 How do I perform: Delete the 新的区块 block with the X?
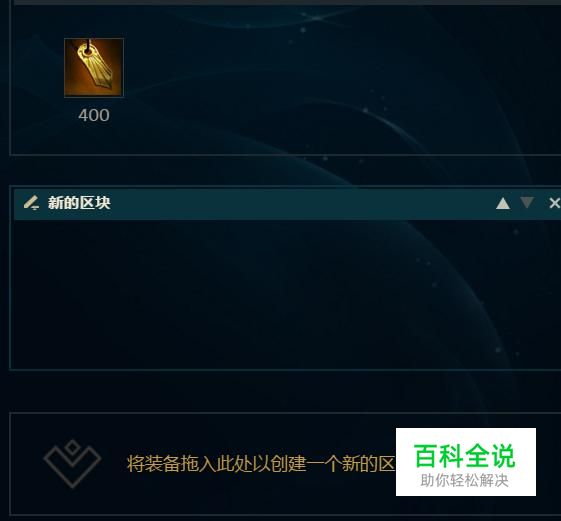[x=554, y=203]
